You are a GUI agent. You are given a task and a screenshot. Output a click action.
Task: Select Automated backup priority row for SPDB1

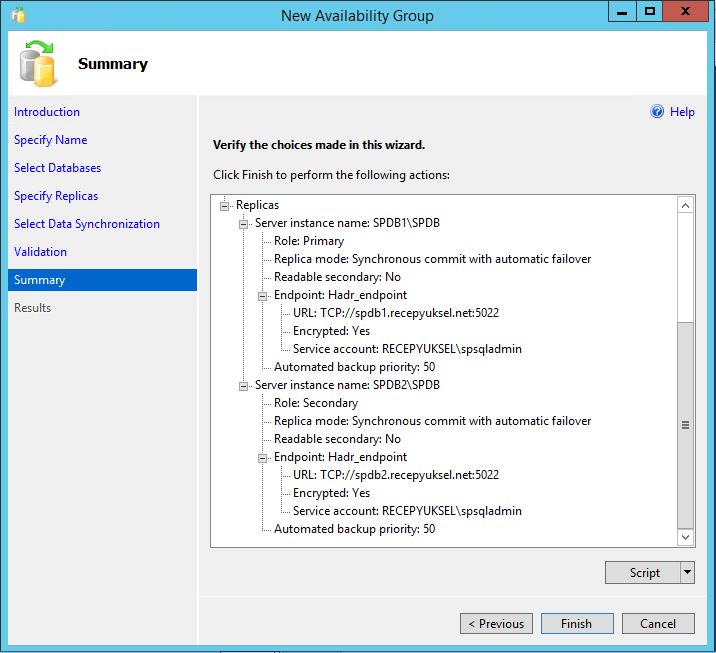point(354,367)
